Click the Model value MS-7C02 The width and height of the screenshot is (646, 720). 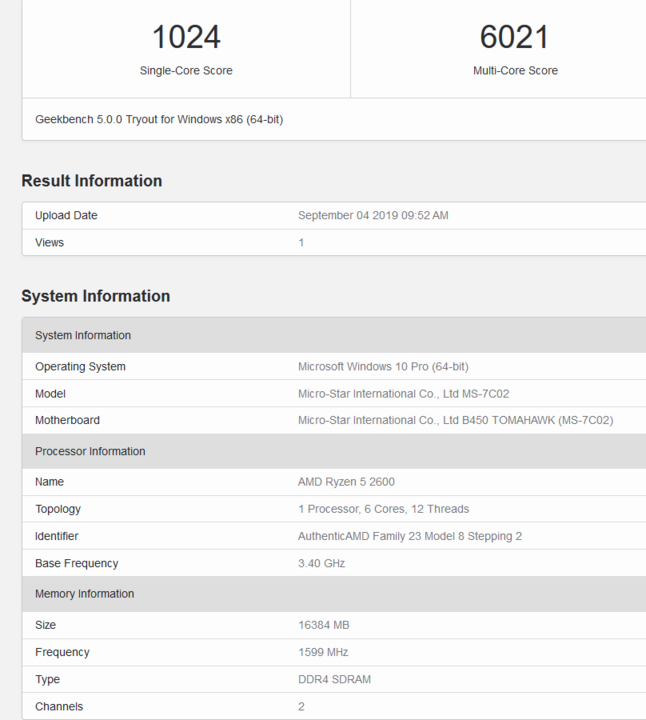pos(404,394)
